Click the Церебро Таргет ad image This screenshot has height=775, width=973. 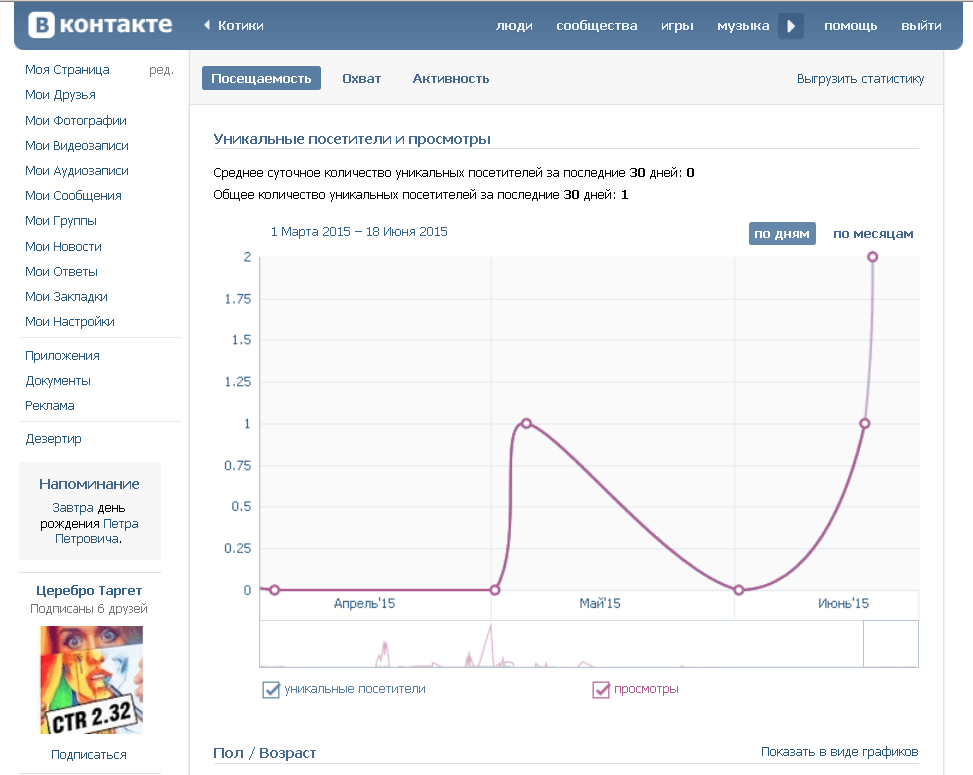91,680
